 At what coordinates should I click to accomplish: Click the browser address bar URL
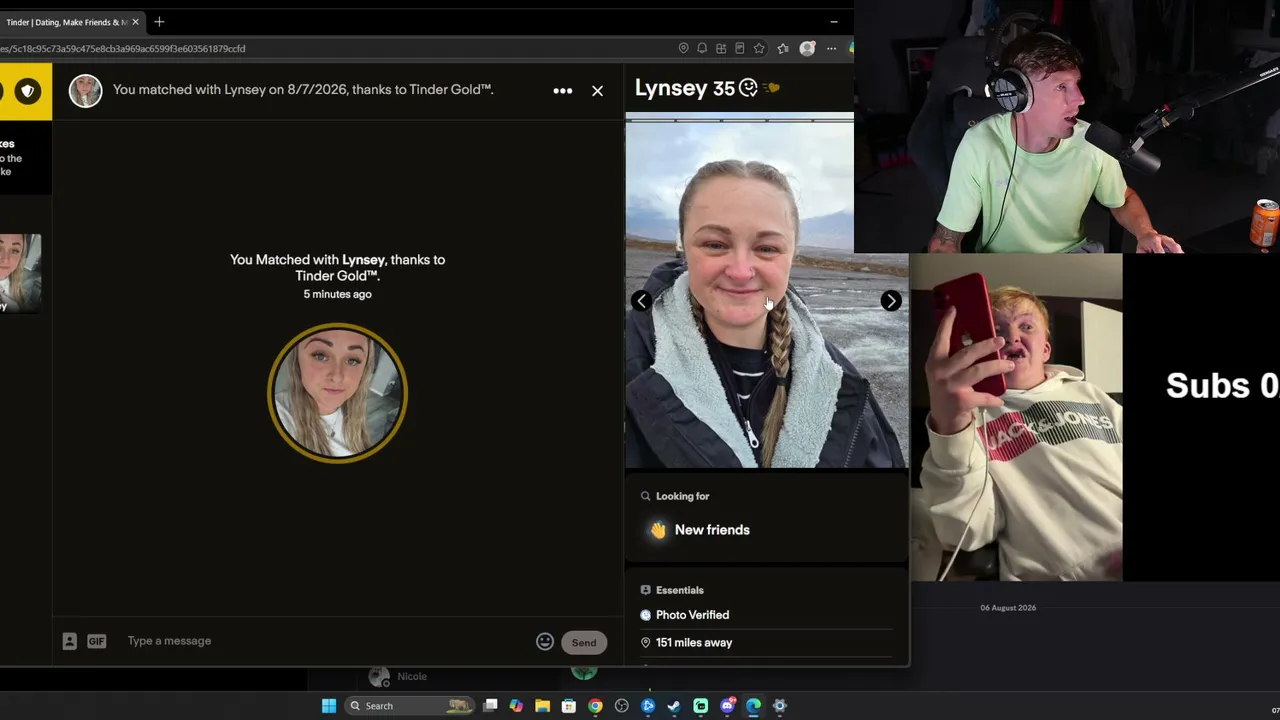[x=123, y=48]
